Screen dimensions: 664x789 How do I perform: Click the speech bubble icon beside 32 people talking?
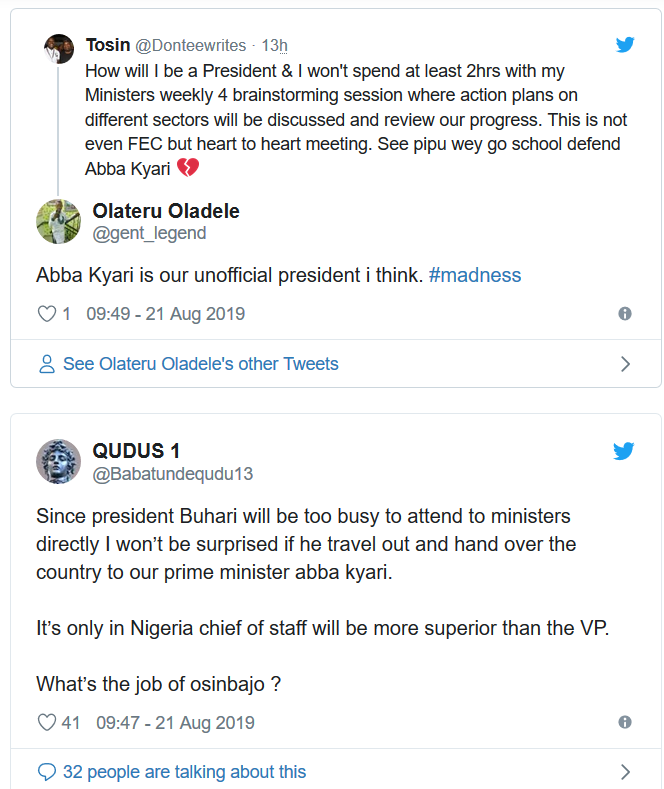coord(46,772)
